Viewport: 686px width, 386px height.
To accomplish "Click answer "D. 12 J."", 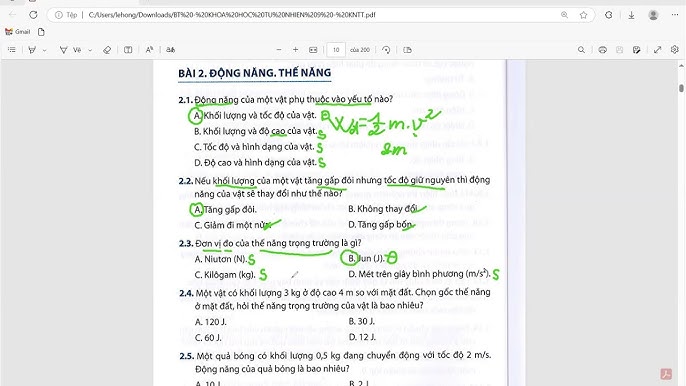I will [x=362, y=337].
